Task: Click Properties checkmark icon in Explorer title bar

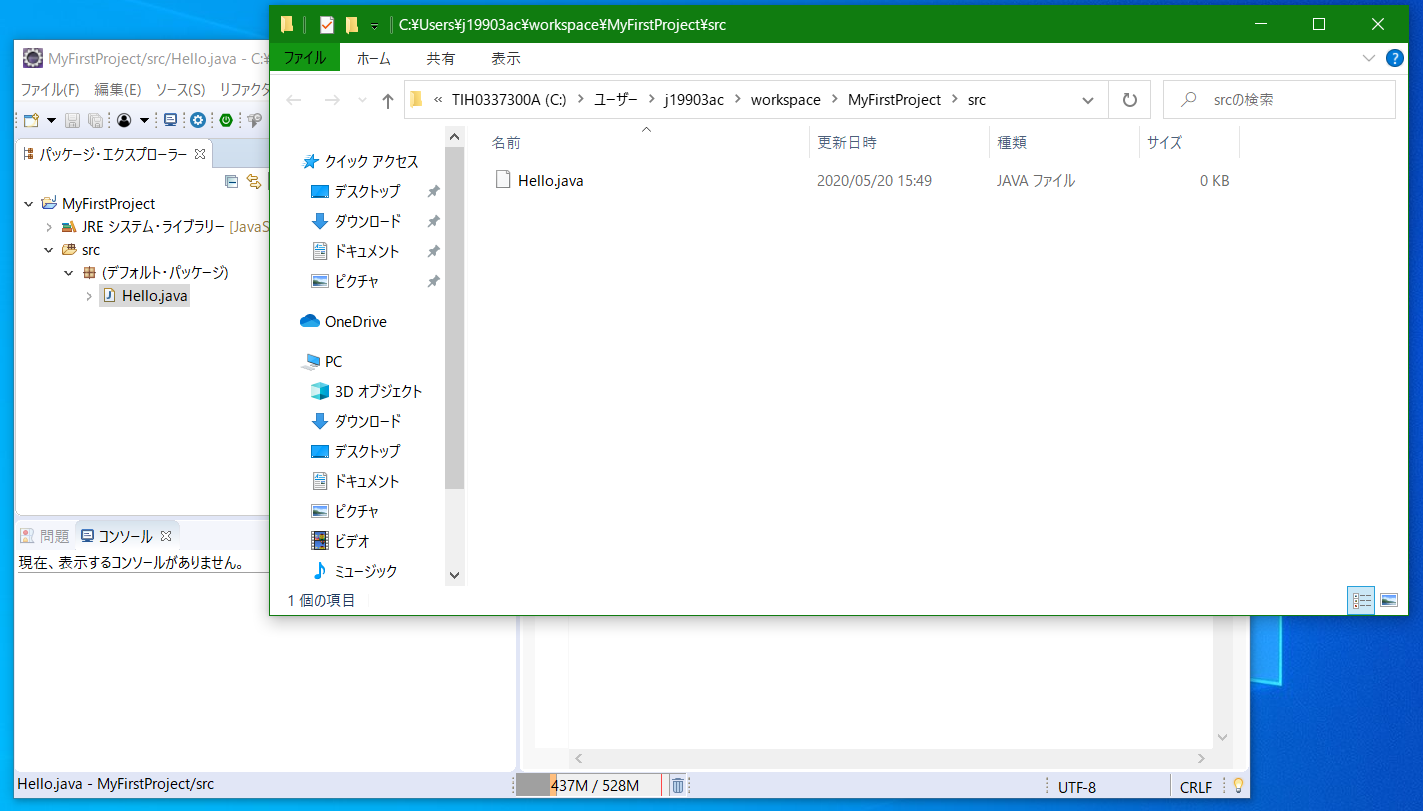Action: (x=327, y=25)
